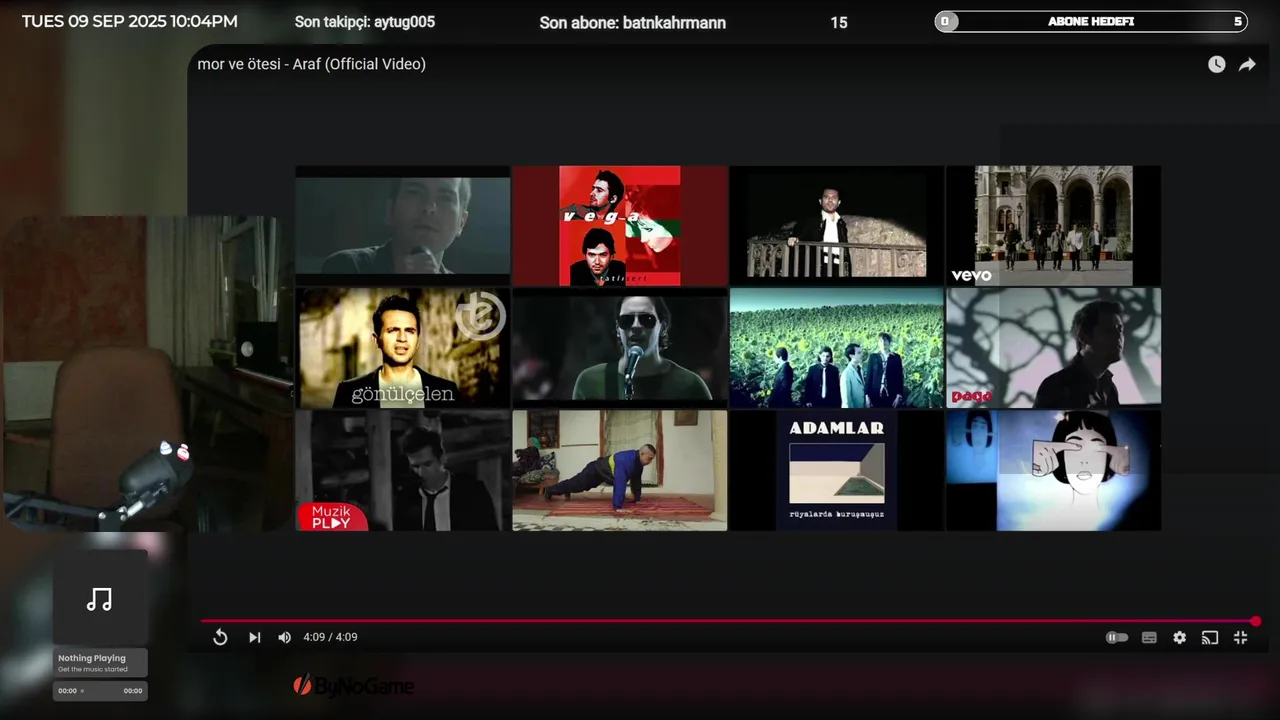The image size is (1280, 720).
Task: Click Son abone: batnkahrmann text
Action: [633, 23]
